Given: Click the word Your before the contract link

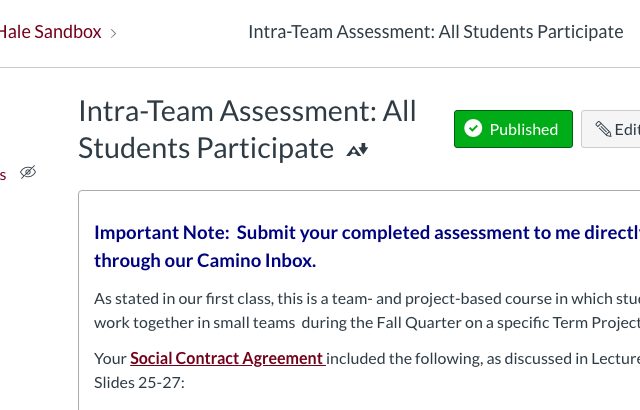Looking at the screenshot, I should (x=110, y=359).
